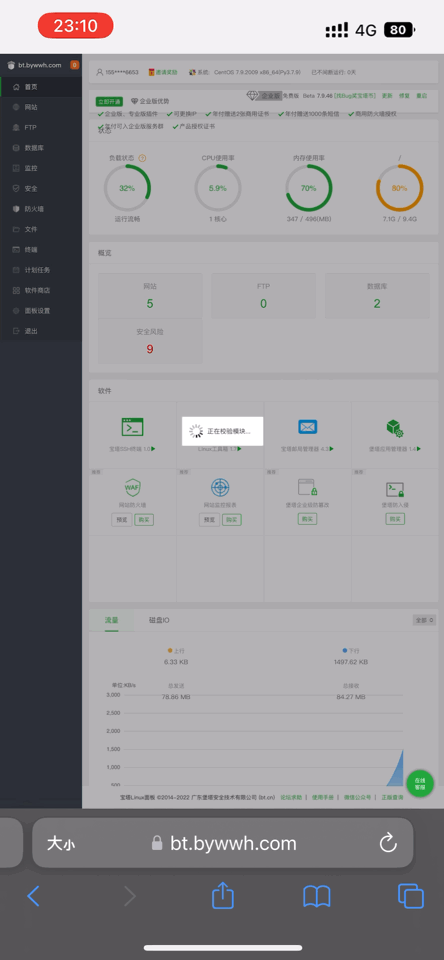This screenshot has width=444, height=960.
Task: Open 终端 in the sidebar
Action: [x=40, y=249]
